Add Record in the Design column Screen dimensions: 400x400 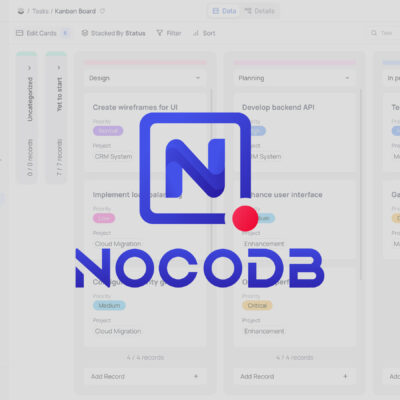coord(145,376)
